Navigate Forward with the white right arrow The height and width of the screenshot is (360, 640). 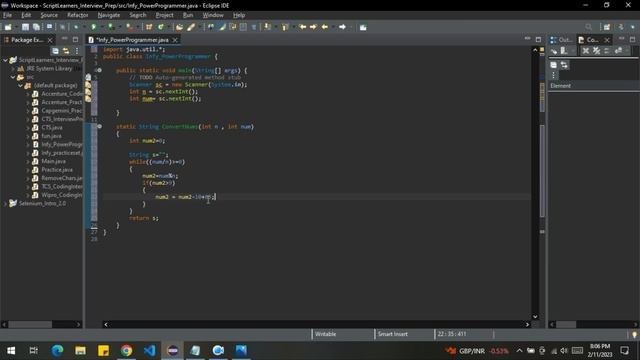342,27
